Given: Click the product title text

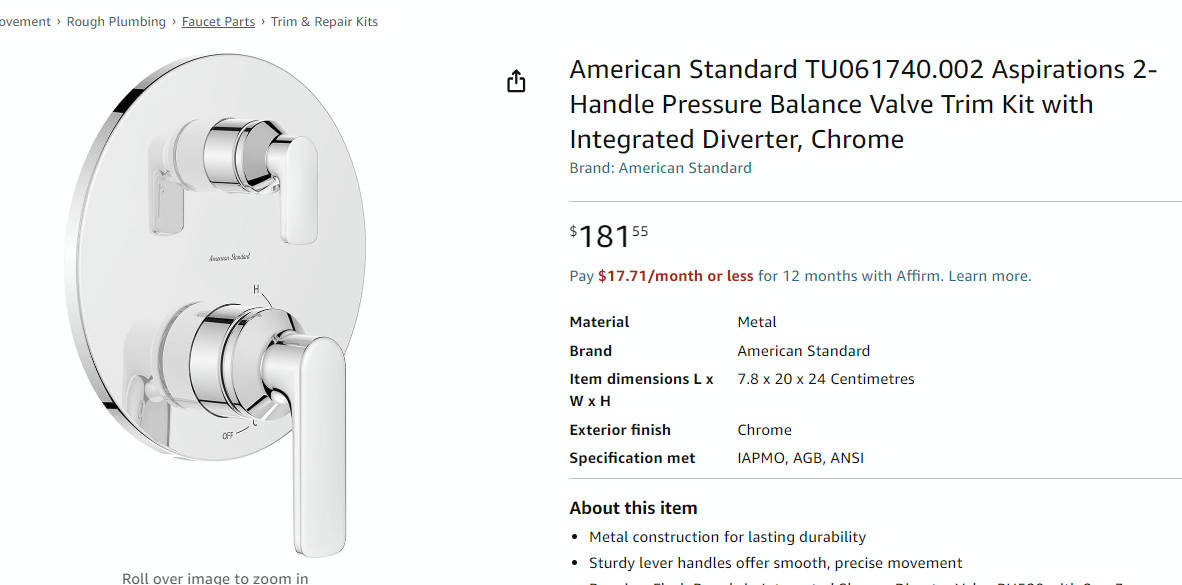Looking at the screenshot, I should coord(863,104).
